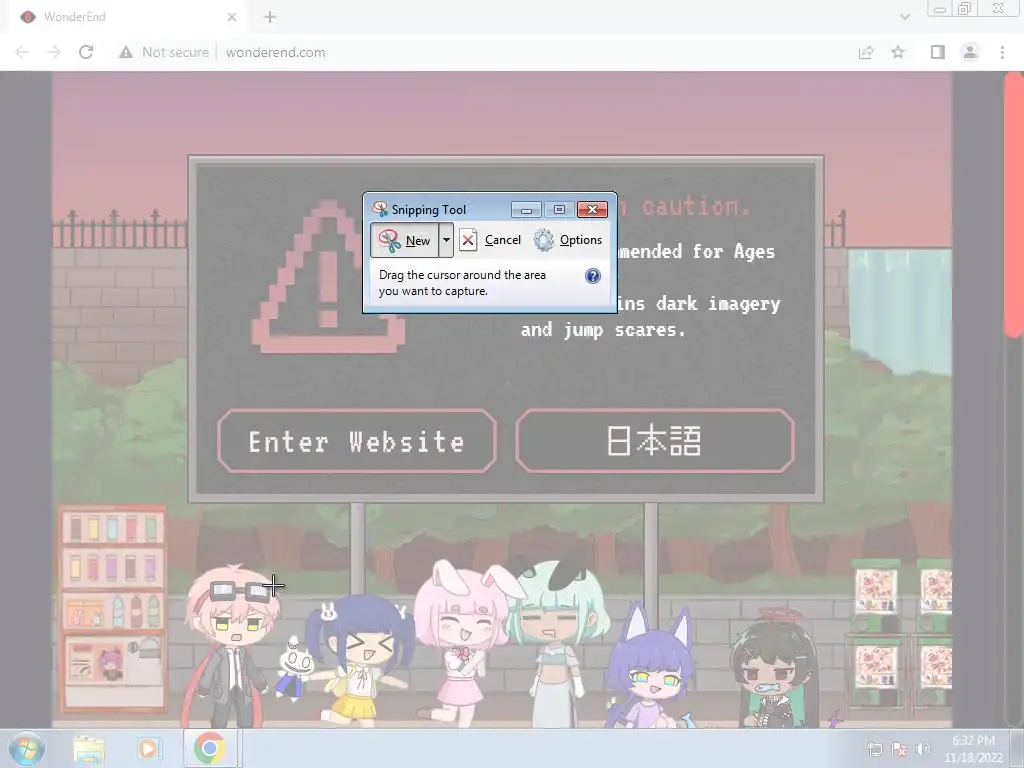The height and width of the screenshot is (768, 1024).
Task: Open Snipping Tool Options
Action: tap(568, 240)
